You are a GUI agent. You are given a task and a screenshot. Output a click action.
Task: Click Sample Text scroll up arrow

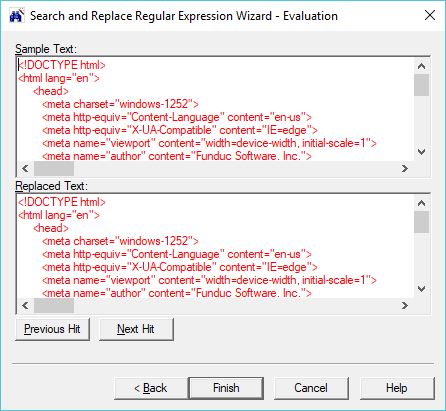coord(421,66)
